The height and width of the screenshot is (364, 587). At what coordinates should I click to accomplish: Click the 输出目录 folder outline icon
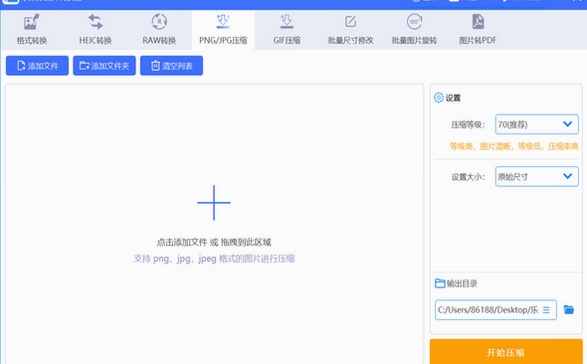pyautogui.click(x=440, y=283)
